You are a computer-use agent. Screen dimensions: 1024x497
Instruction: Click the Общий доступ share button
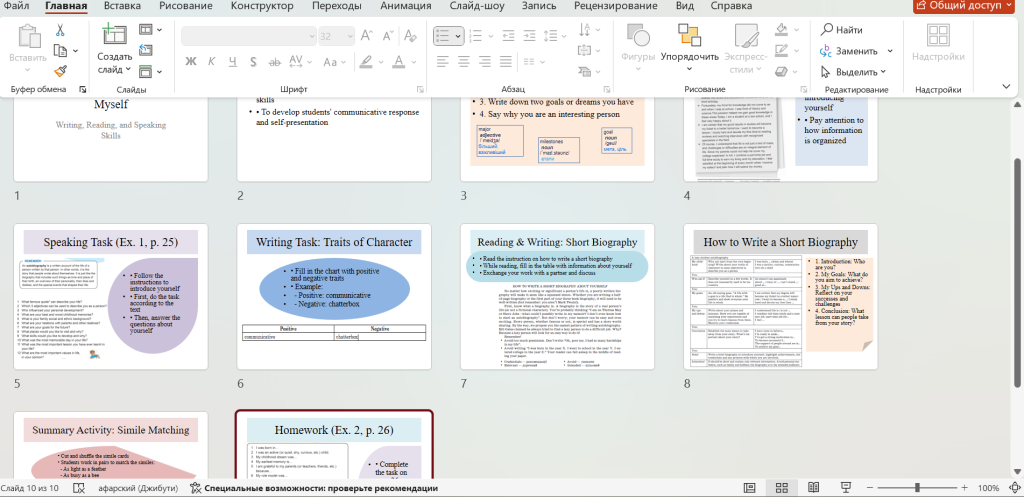(x=963, y=6)
